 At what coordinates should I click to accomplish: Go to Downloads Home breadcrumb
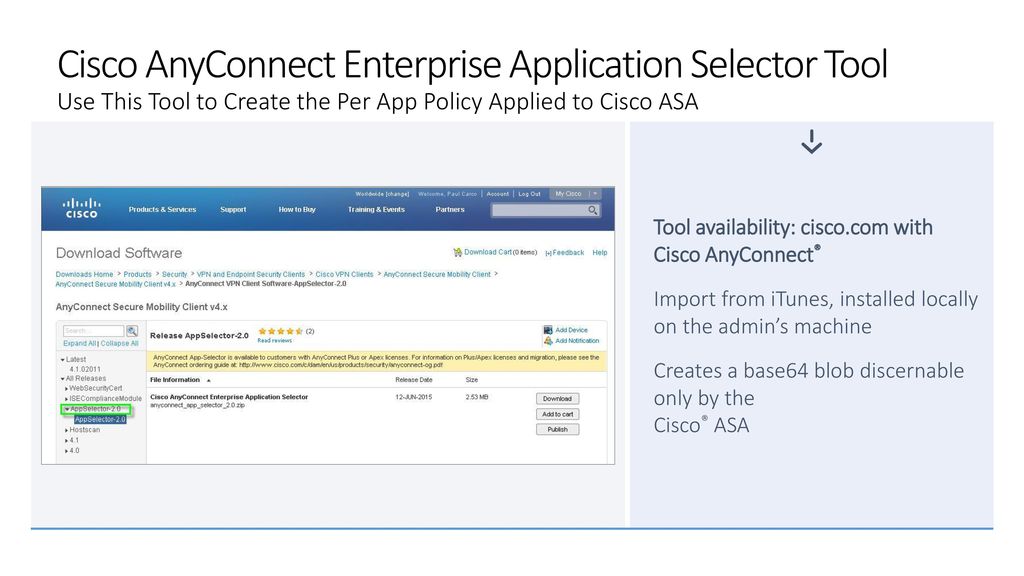tap(84, 275)
